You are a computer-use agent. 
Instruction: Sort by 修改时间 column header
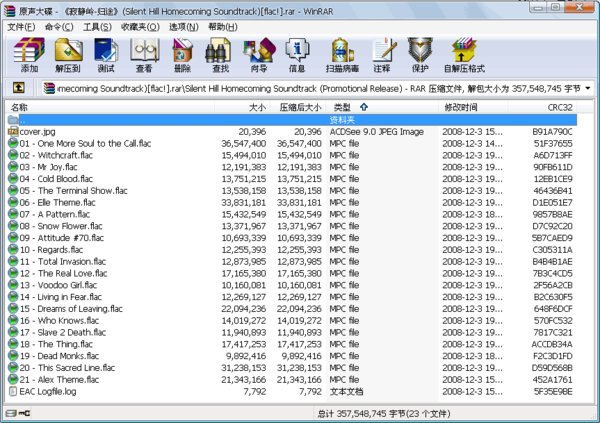coord(473,107)
